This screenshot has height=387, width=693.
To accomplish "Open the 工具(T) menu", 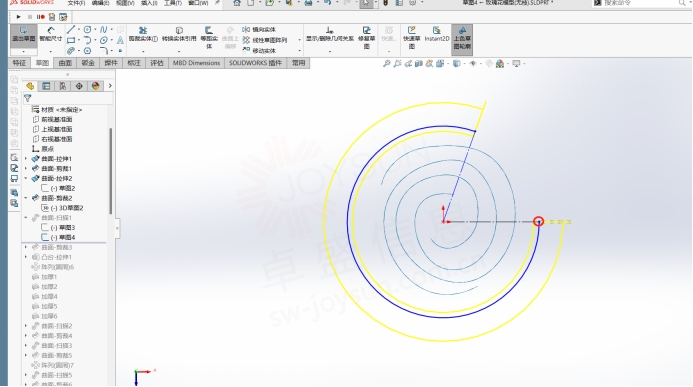I will coord(173,3).
